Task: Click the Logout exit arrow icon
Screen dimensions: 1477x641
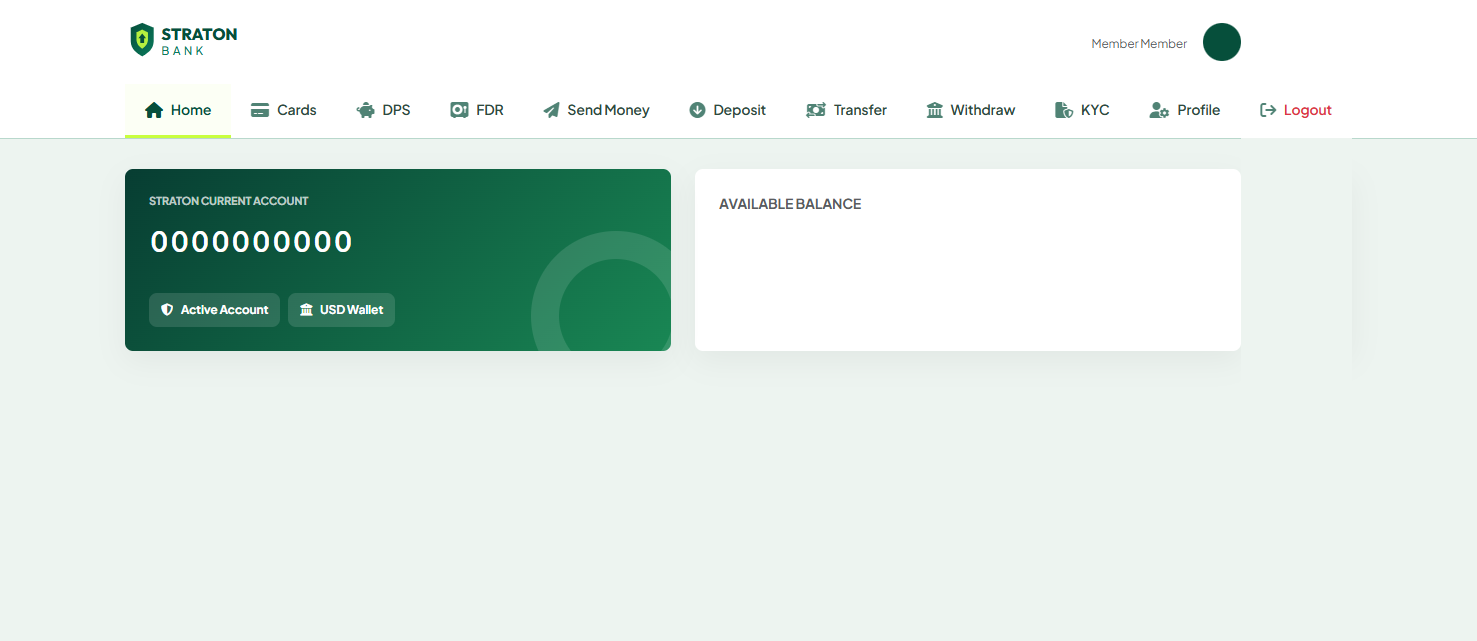Action: [1268, 110]
